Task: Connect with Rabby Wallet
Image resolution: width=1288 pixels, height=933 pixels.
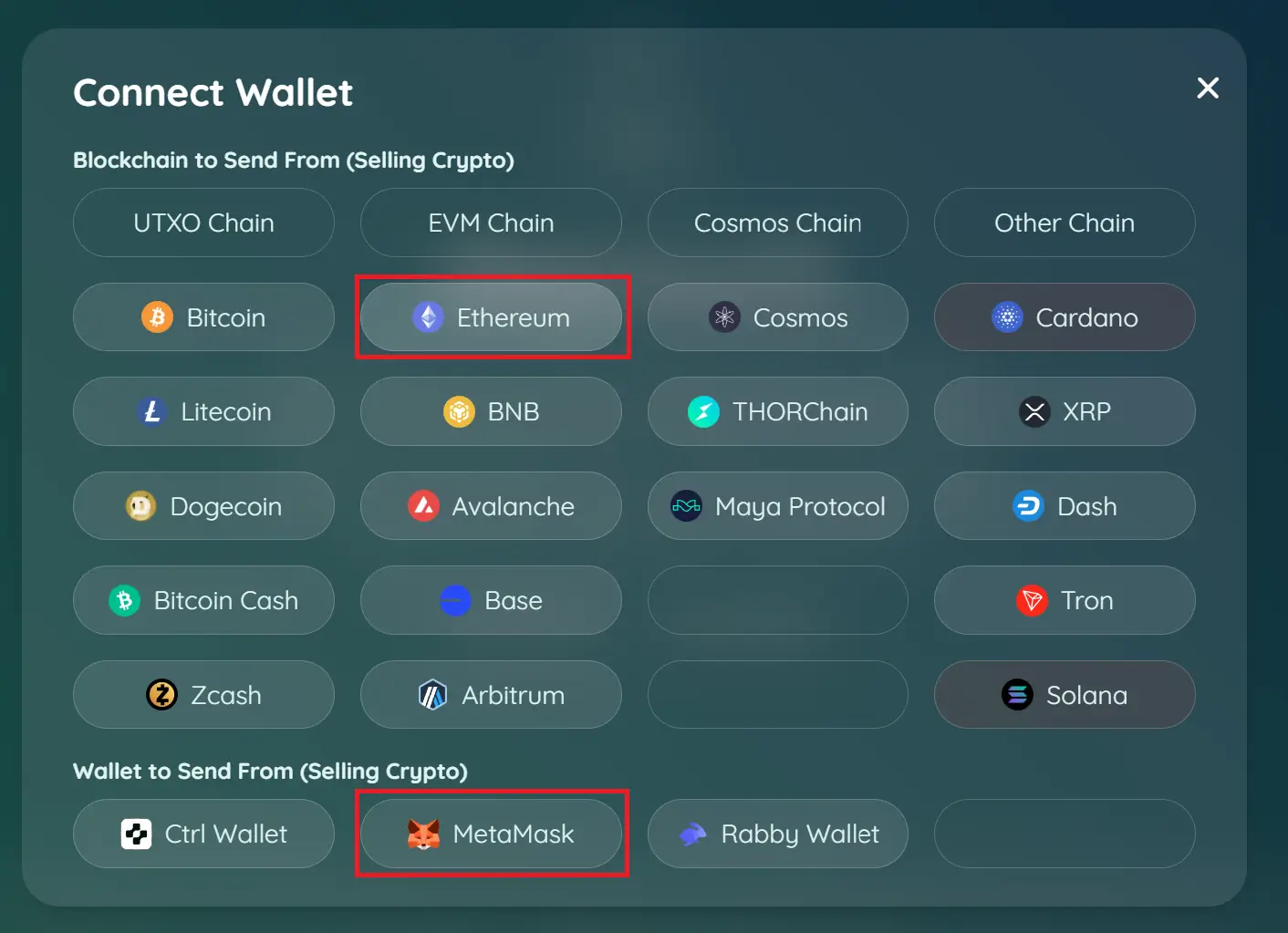Action: (x=777, y=834)
